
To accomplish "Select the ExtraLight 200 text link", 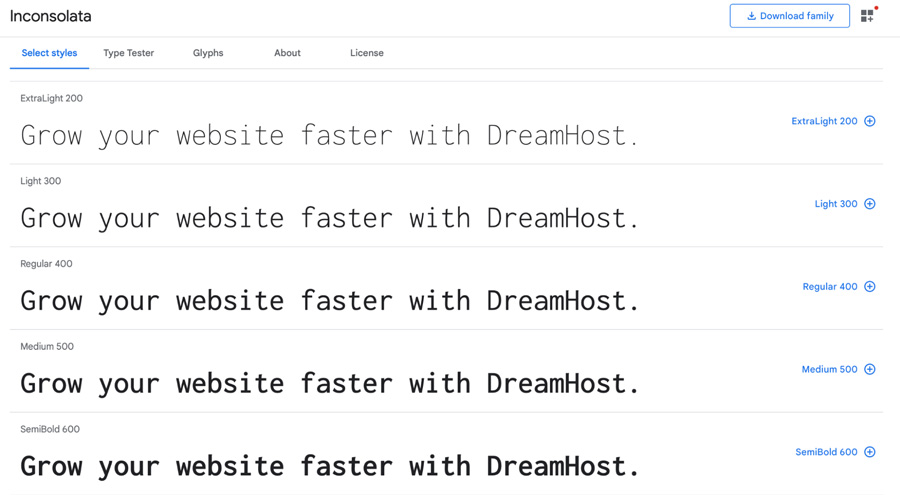I will (x=824, y=121).
